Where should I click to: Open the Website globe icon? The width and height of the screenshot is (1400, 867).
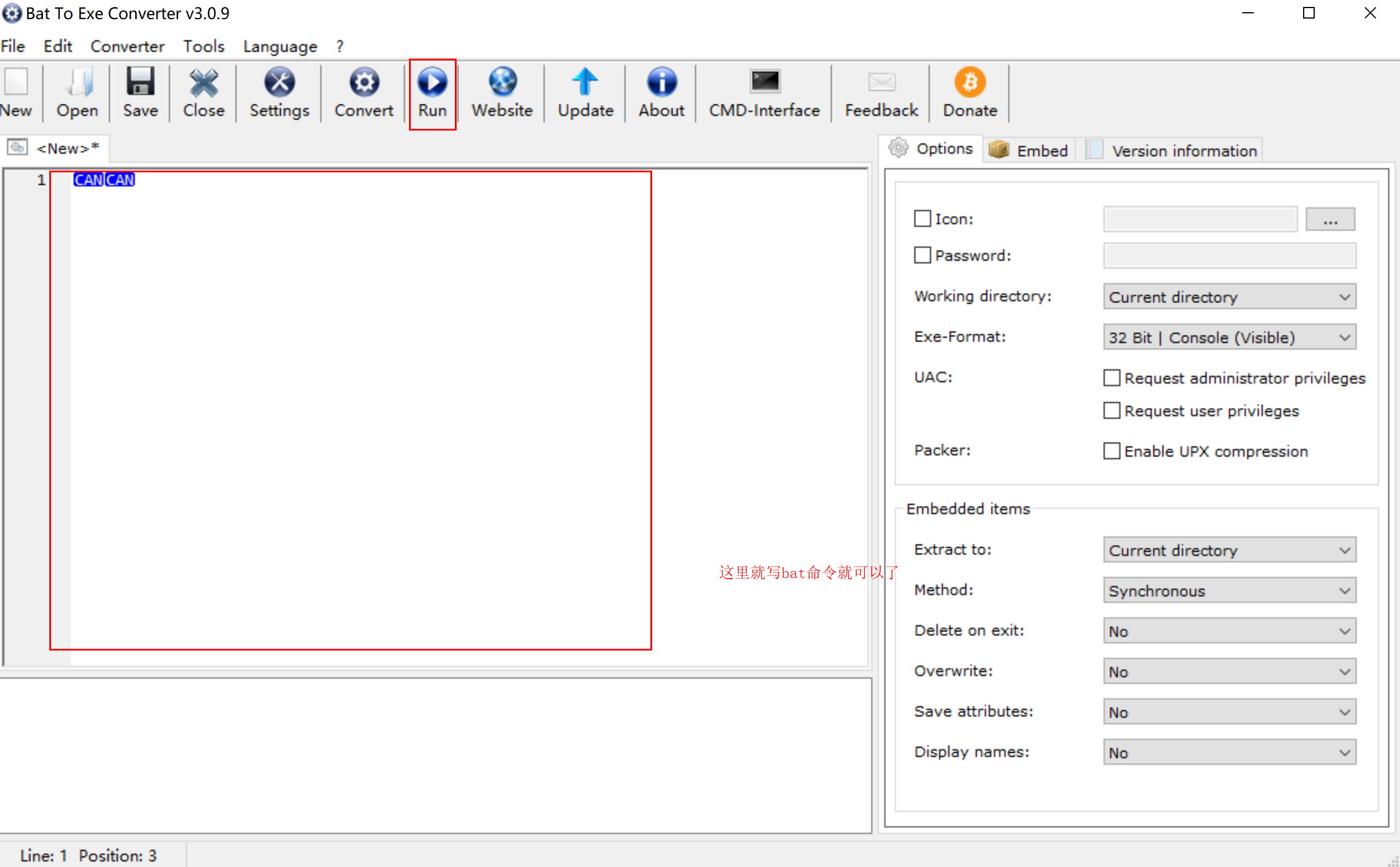[x=502, y=83]
